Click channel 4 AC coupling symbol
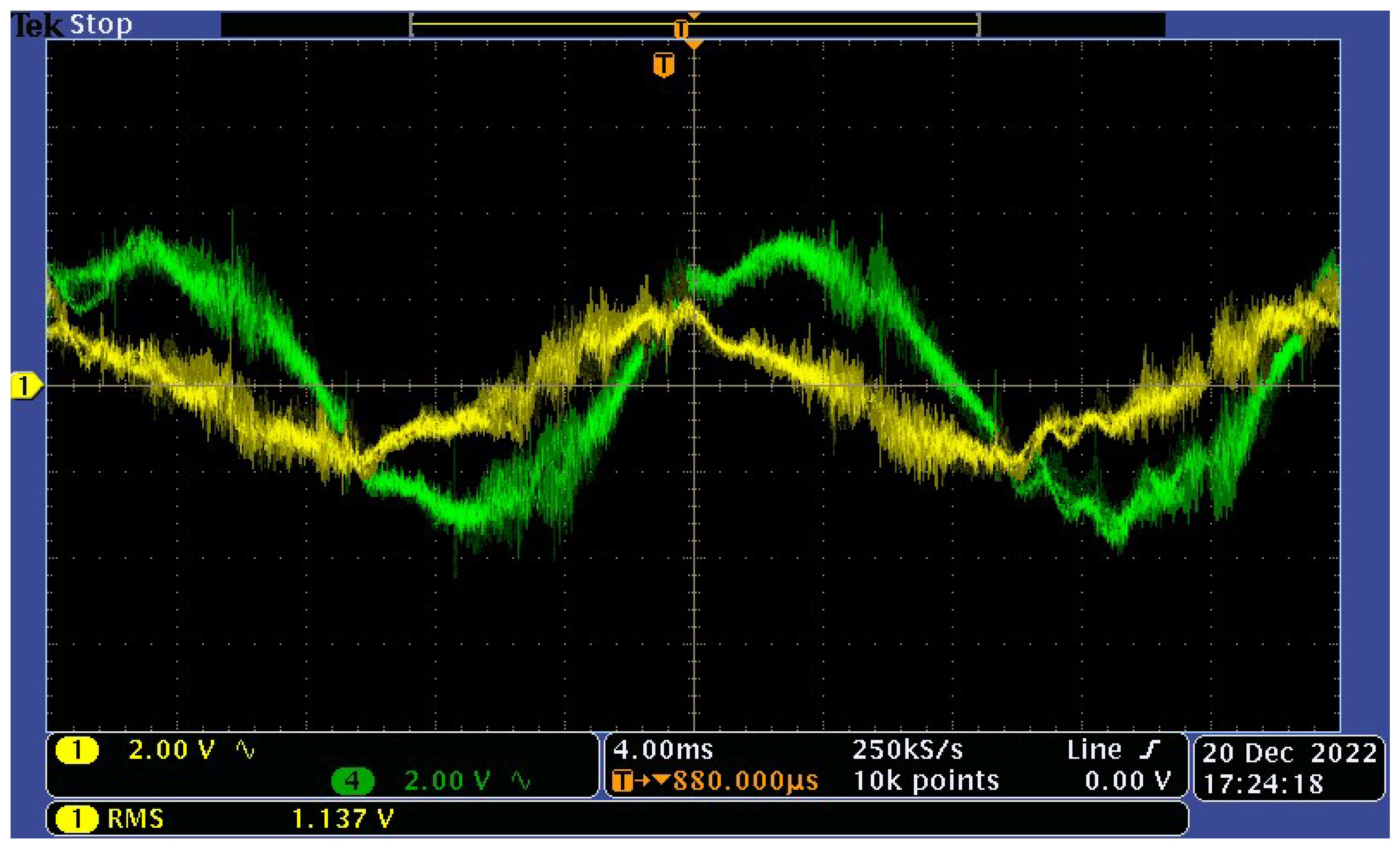The width and height of the screenshot is (1400, 847). point(521,781)
